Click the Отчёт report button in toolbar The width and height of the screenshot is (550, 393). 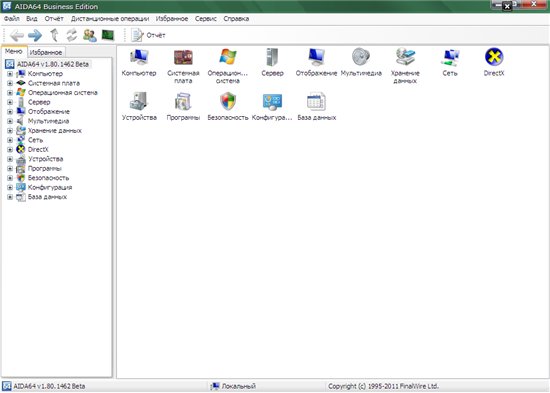coord(148,35)
